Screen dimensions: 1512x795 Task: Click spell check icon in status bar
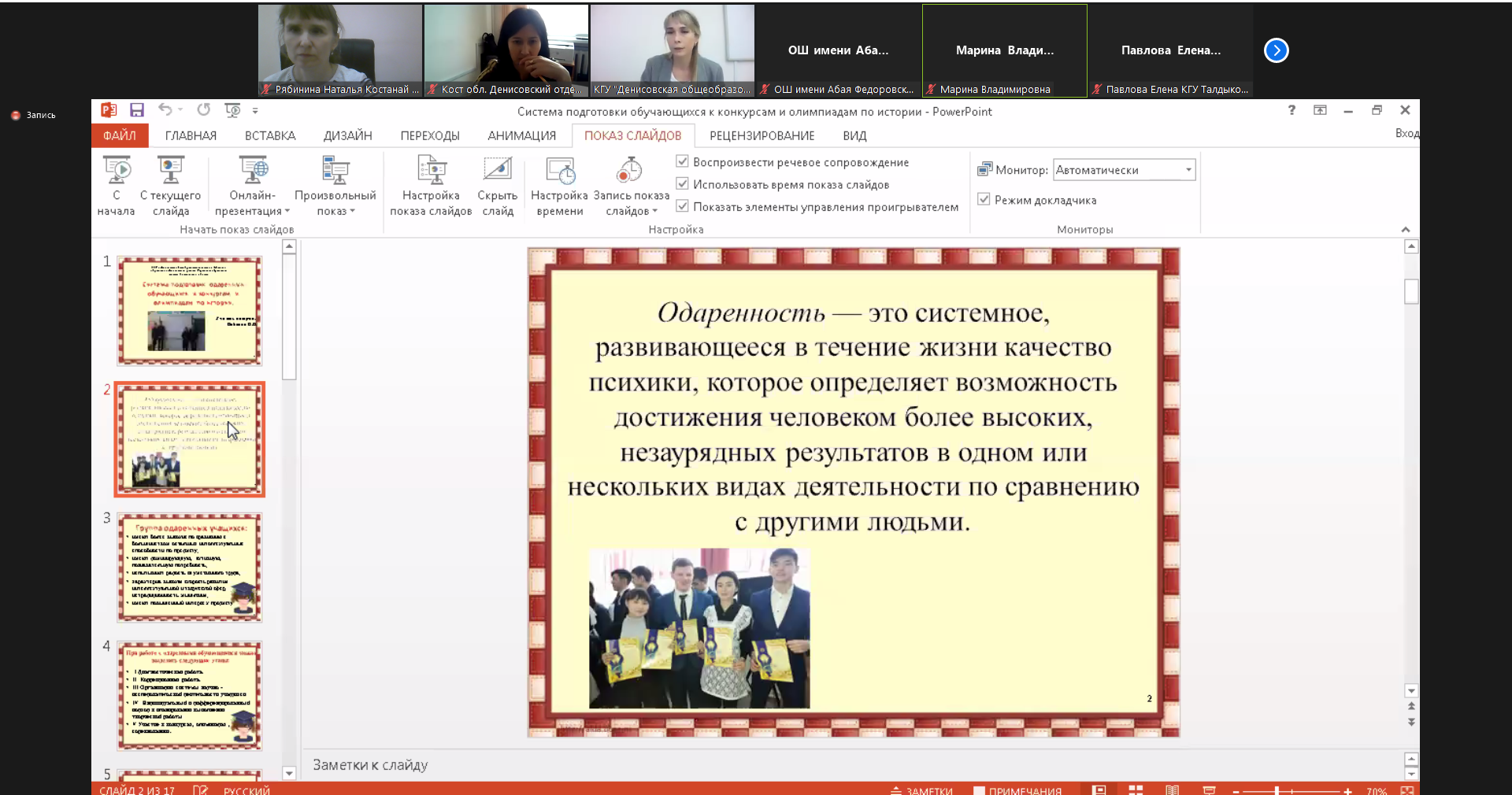pyautogui.click(x=200, y=789)
